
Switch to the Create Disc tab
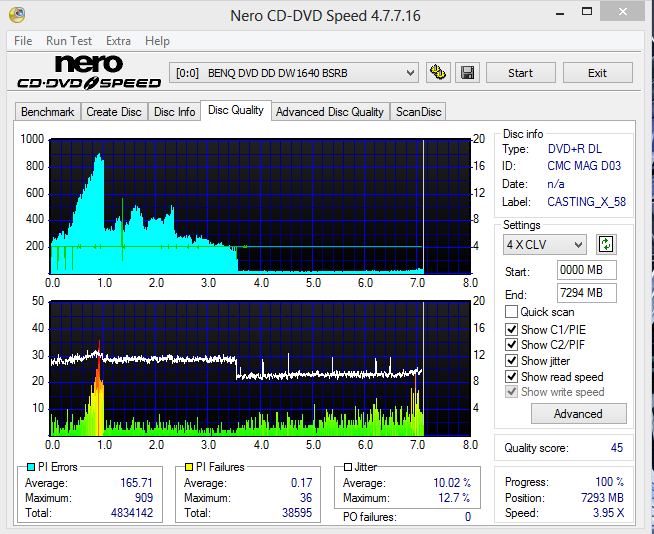pyautogui.click(x=114, y=112)
